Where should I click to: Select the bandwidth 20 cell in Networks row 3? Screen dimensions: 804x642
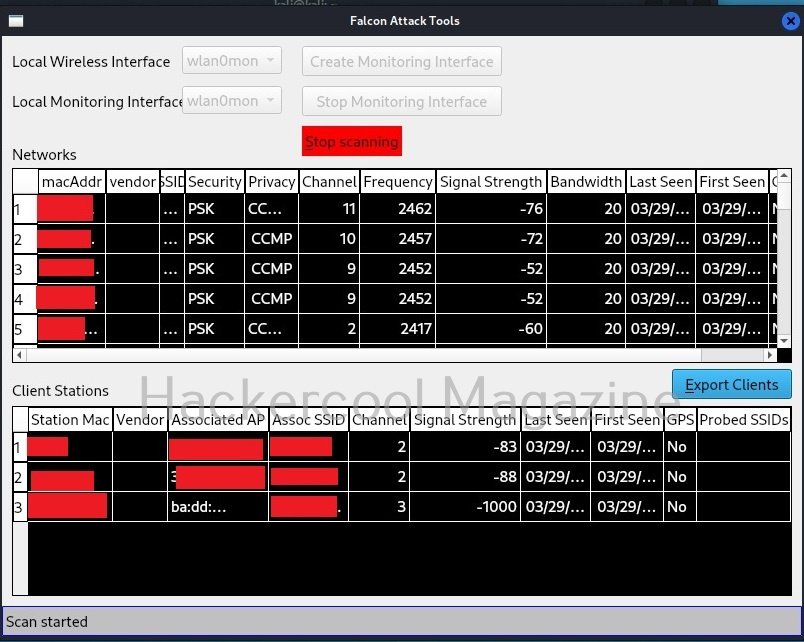[x=586, y=269]
